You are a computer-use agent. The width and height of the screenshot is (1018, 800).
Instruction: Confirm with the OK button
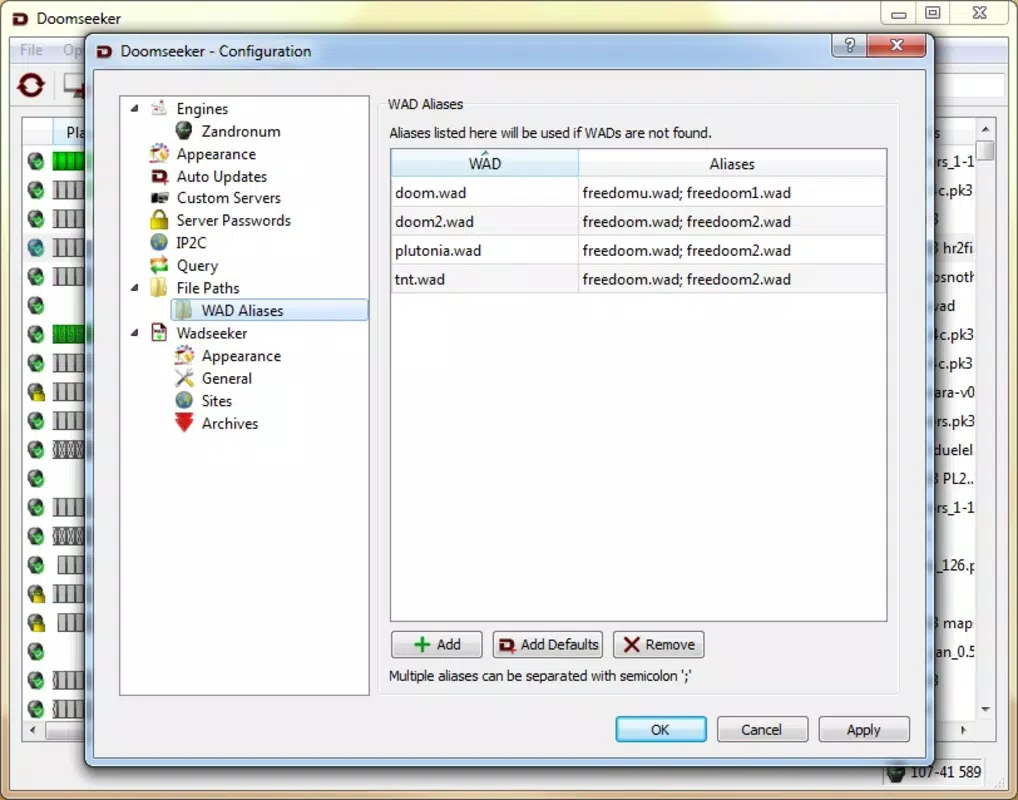coord(660,729)
